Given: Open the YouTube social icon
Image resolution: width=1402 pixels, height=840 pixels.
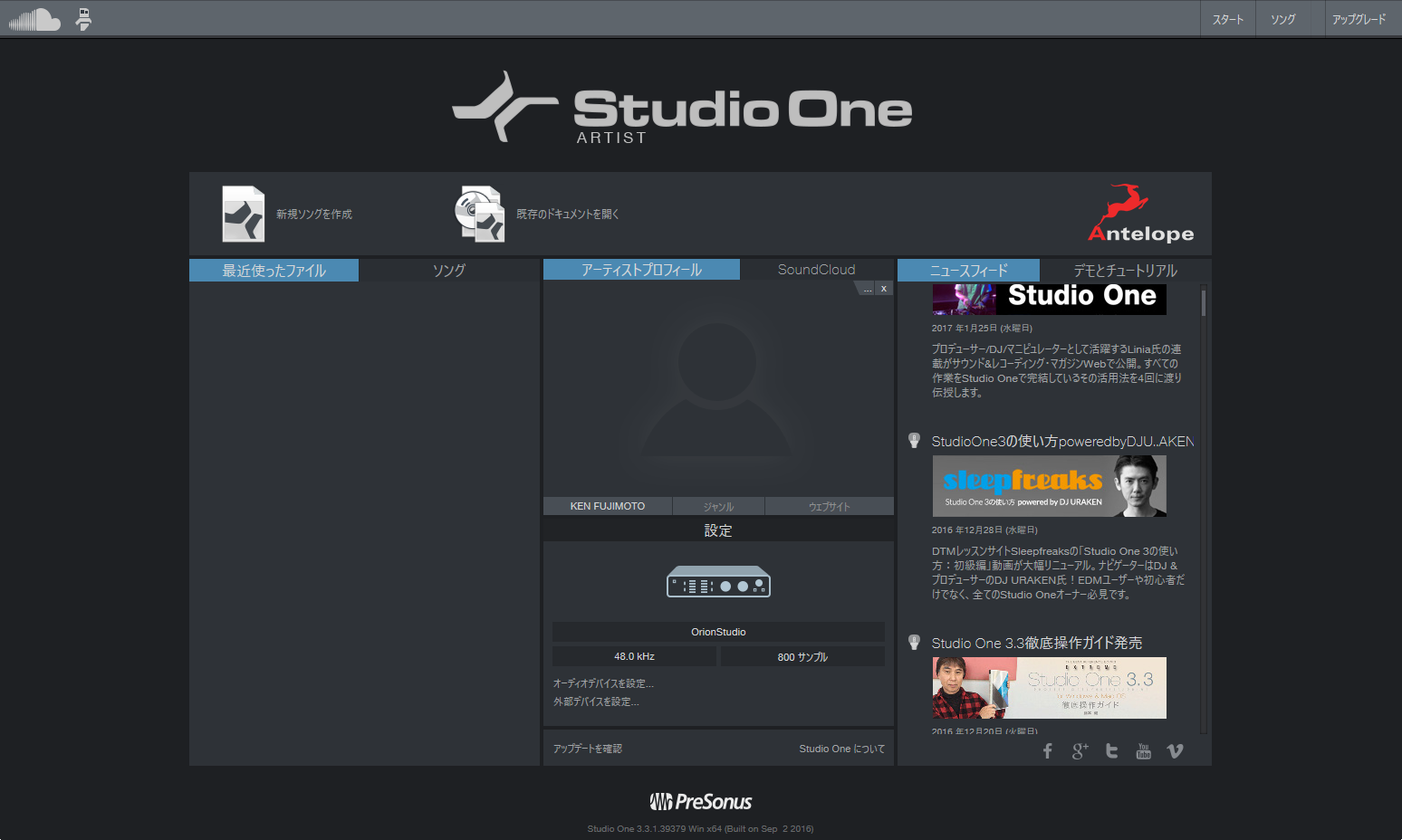Looking at the screenshot, I should coord(1144,751).
